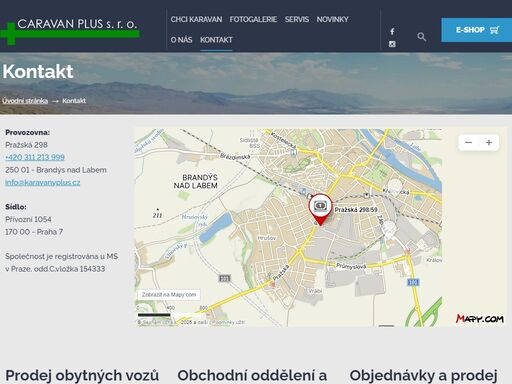Screen dimensions: 512x384
Task: Open the Fotogalerie menu item
Action: [x=253, y=19]
